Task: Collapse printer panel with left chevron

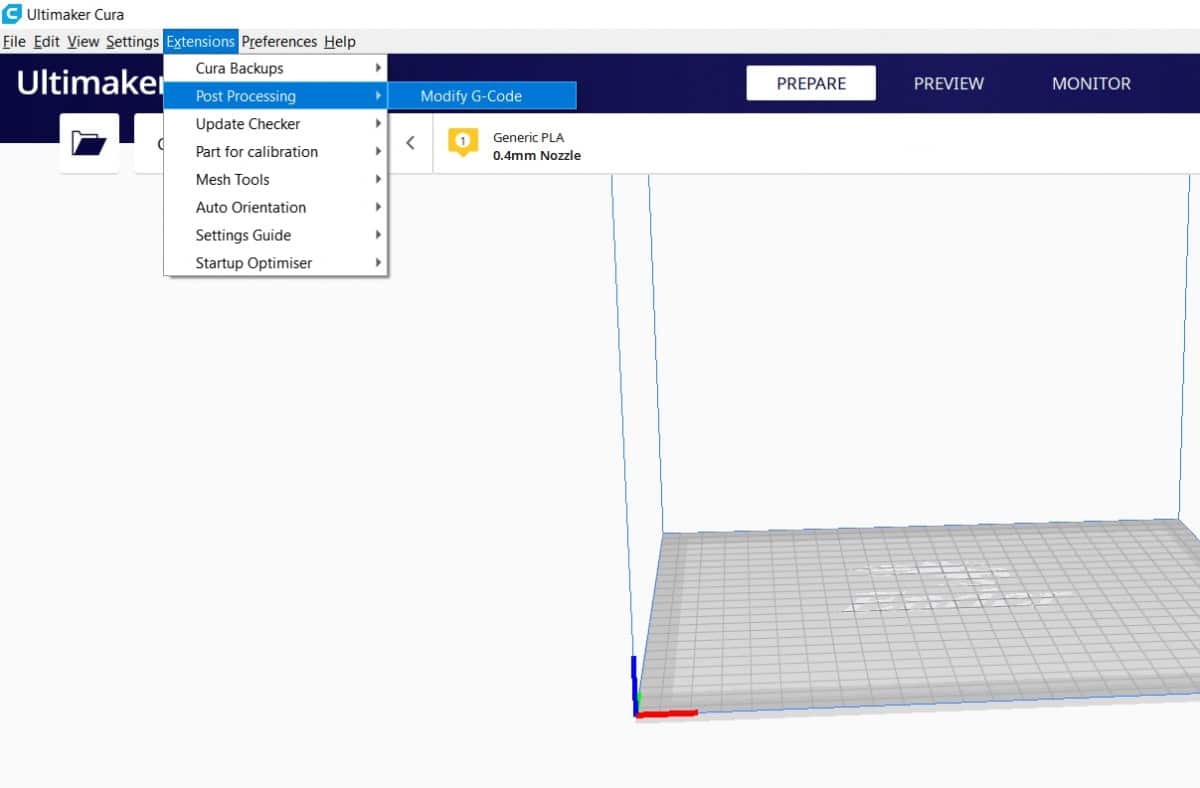Action: click(410, 143)
